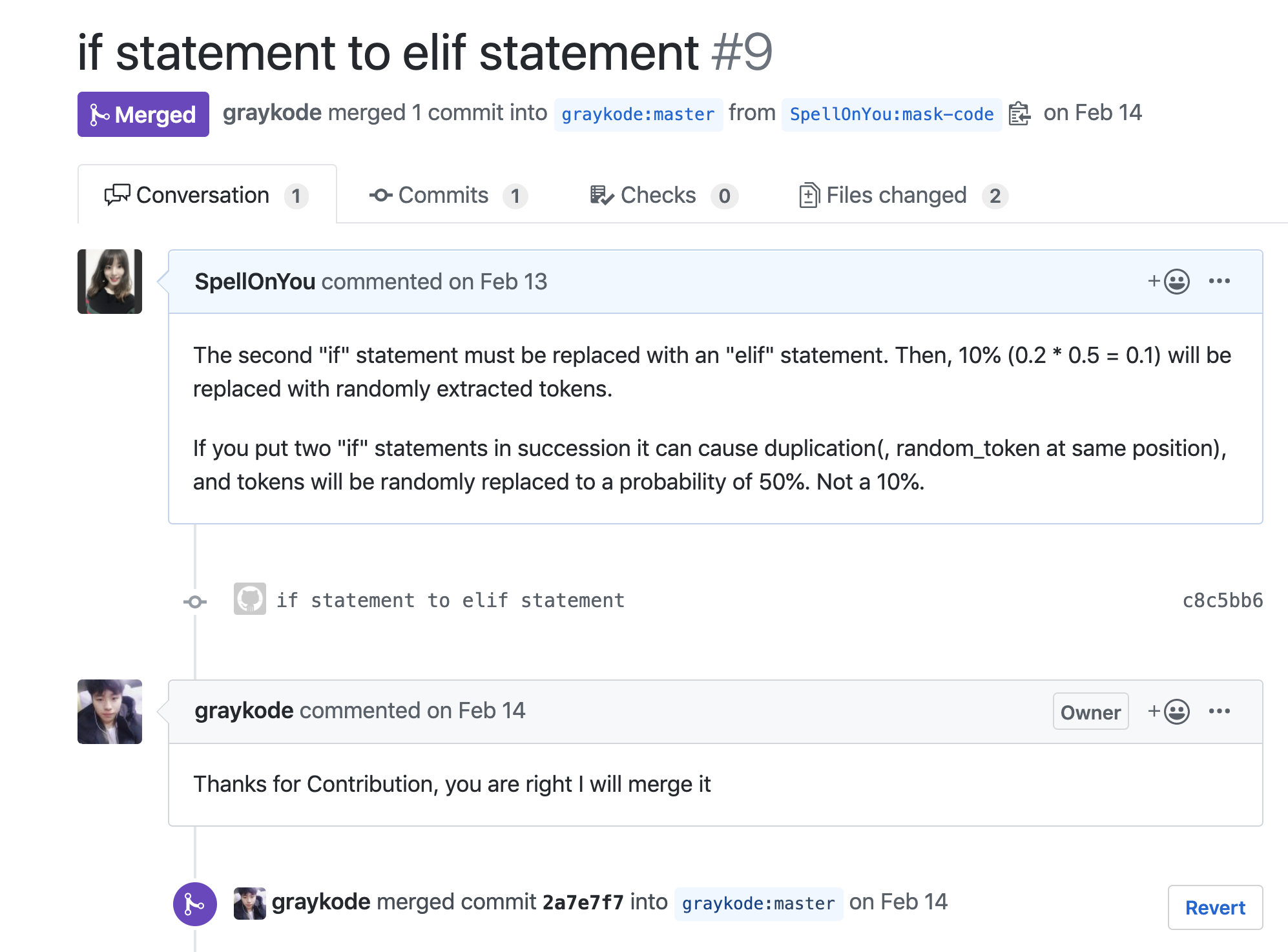Click graykode's small avatar in merge event
1288x952 pixels.
tap(250, 904)
